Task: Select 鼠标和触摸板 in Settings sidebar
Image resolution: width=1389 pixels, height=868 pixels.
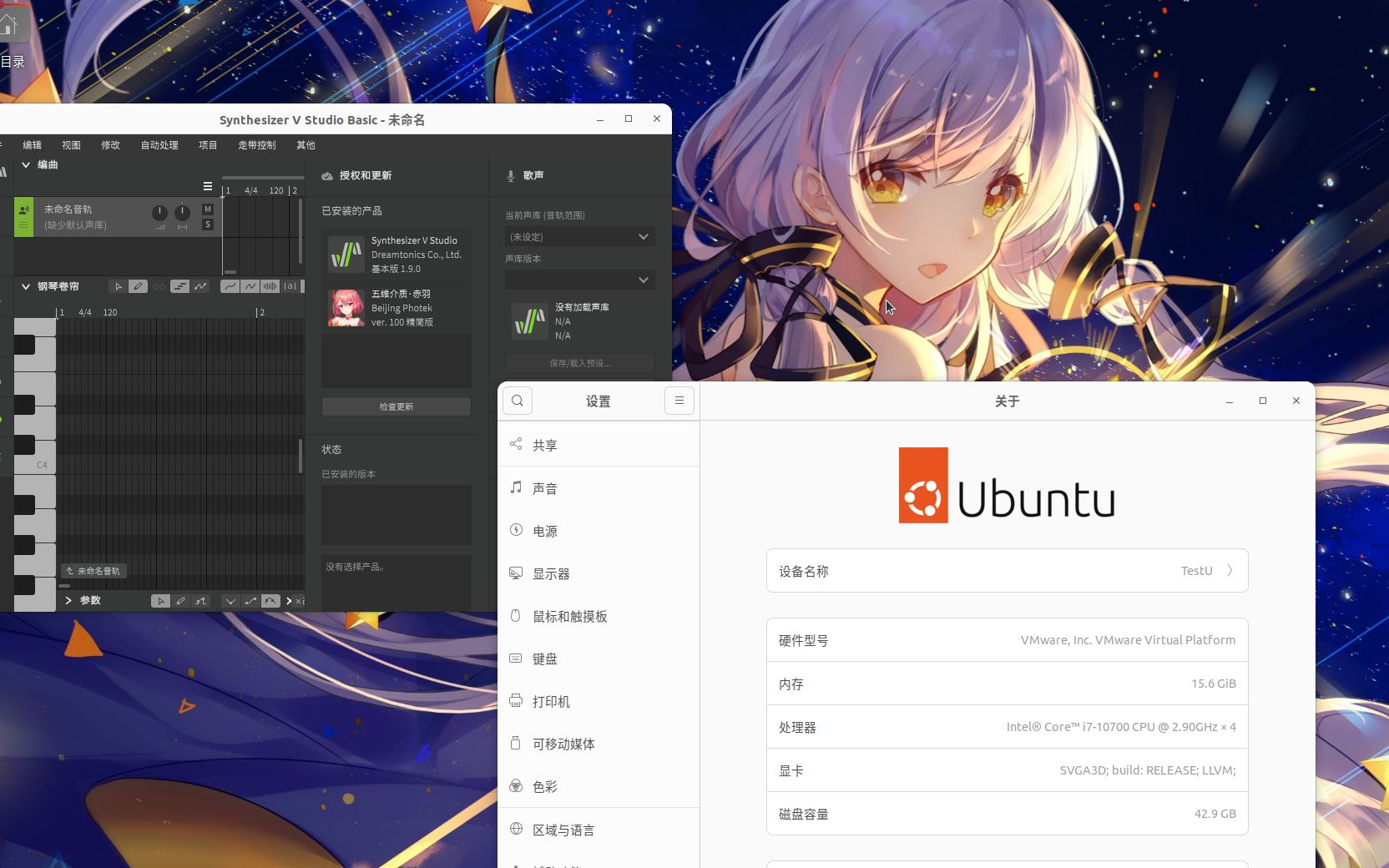Action: pos(599,616)
